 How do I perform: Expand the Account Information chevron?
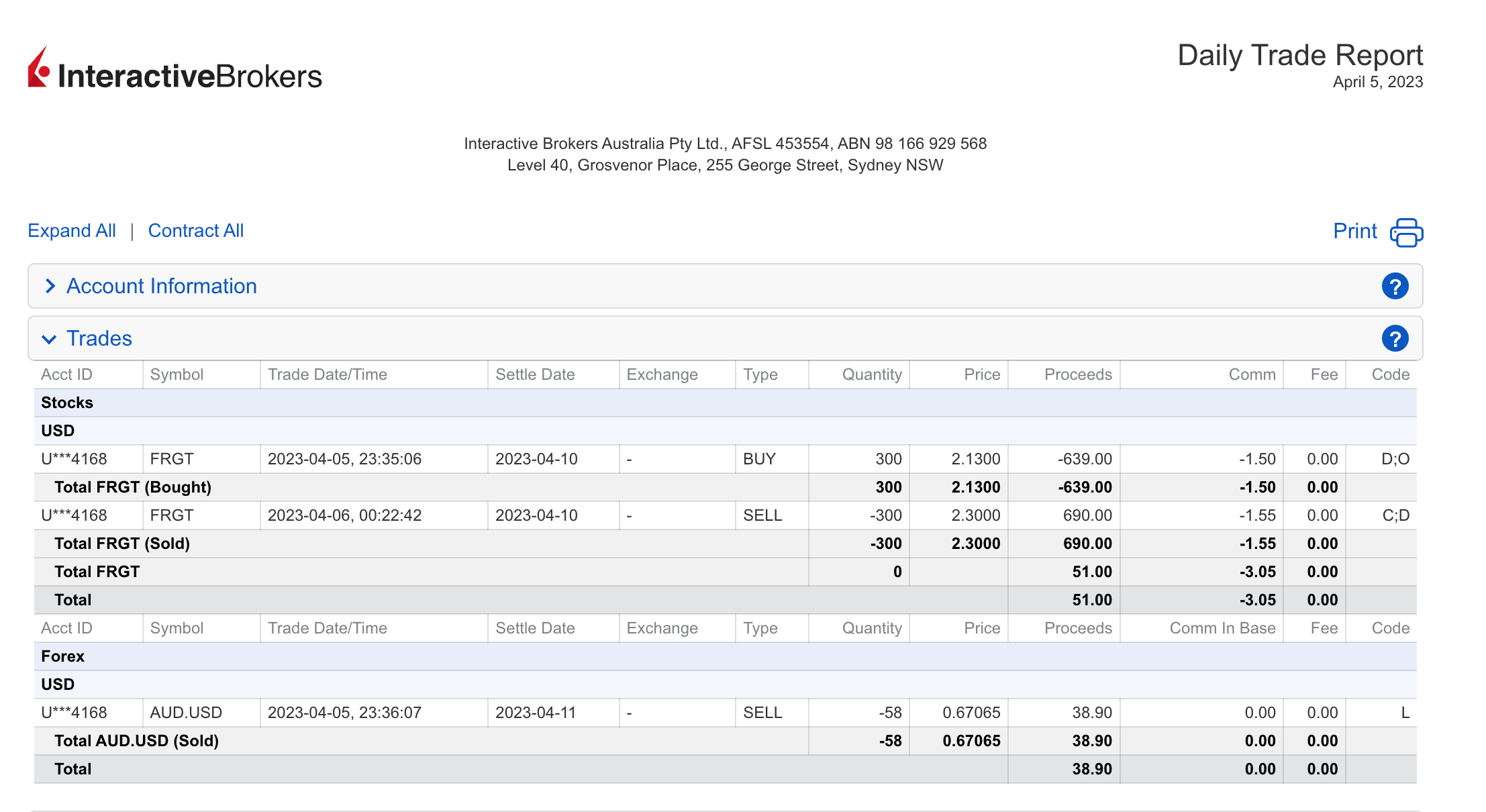tap(50, 287)
